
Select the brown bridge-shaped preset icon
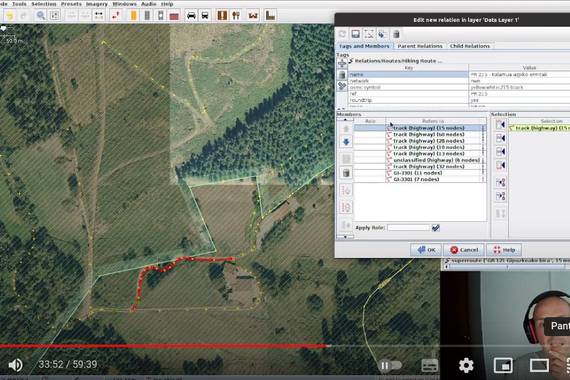point(253,15)
